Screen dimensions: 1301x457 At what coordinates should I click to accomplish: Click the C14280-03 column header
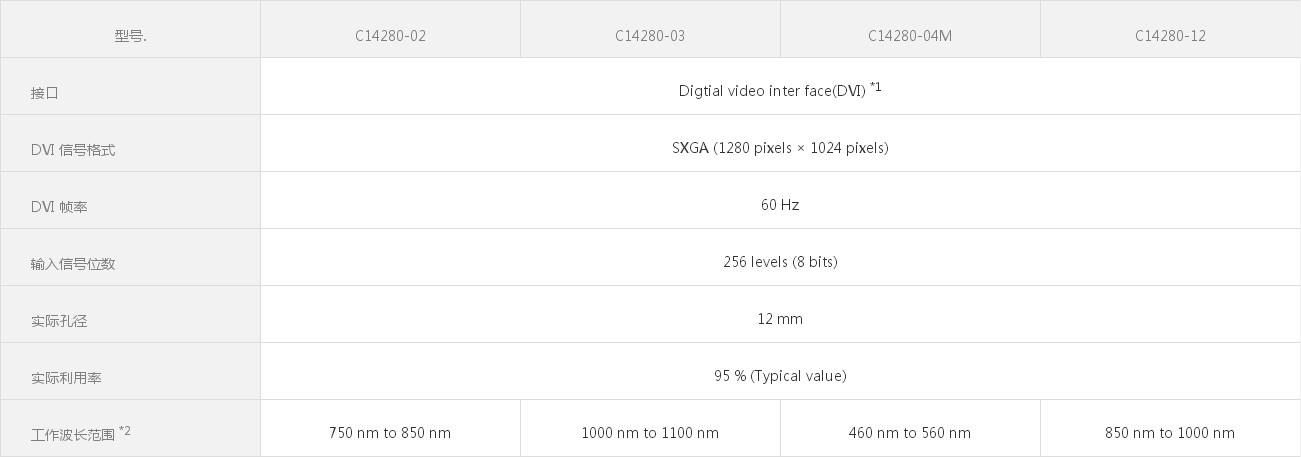(650, 36)
